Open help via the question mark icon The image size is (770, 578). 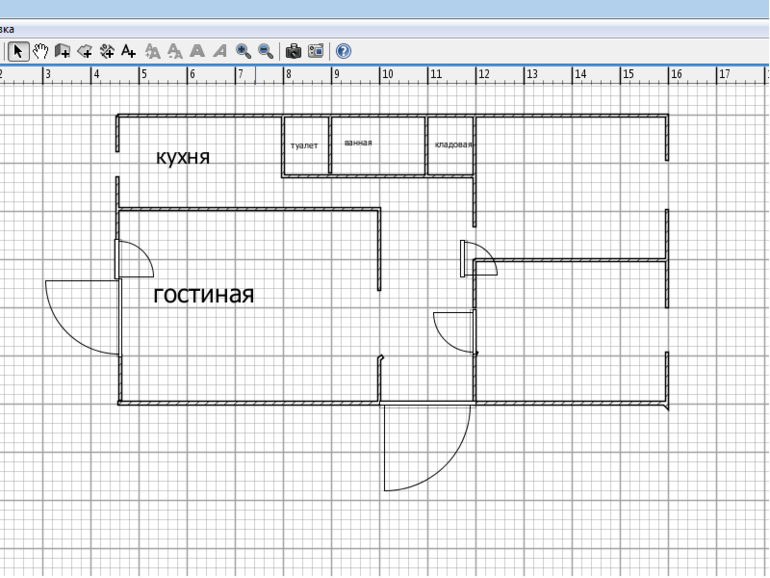tap(343, 50)
